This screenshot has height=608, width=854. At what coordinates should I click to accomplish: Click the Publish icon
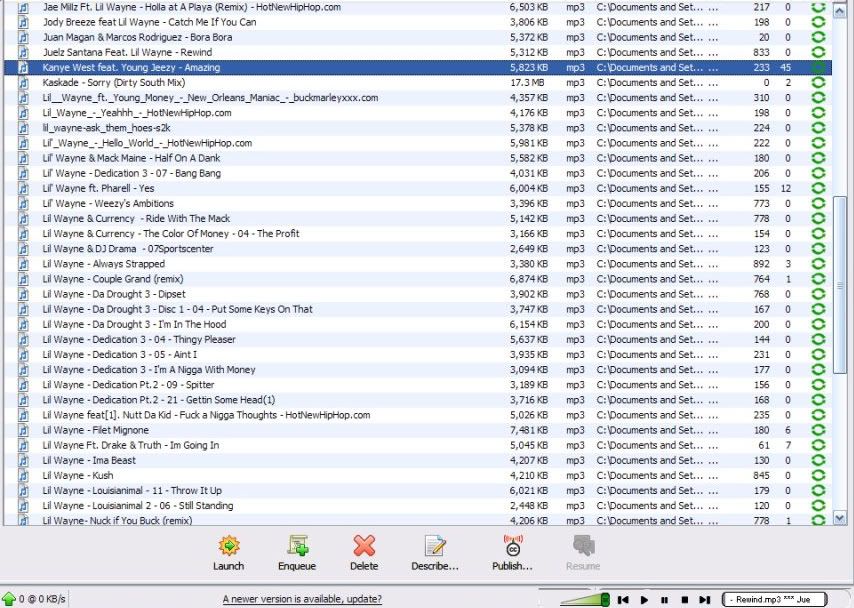512,546
